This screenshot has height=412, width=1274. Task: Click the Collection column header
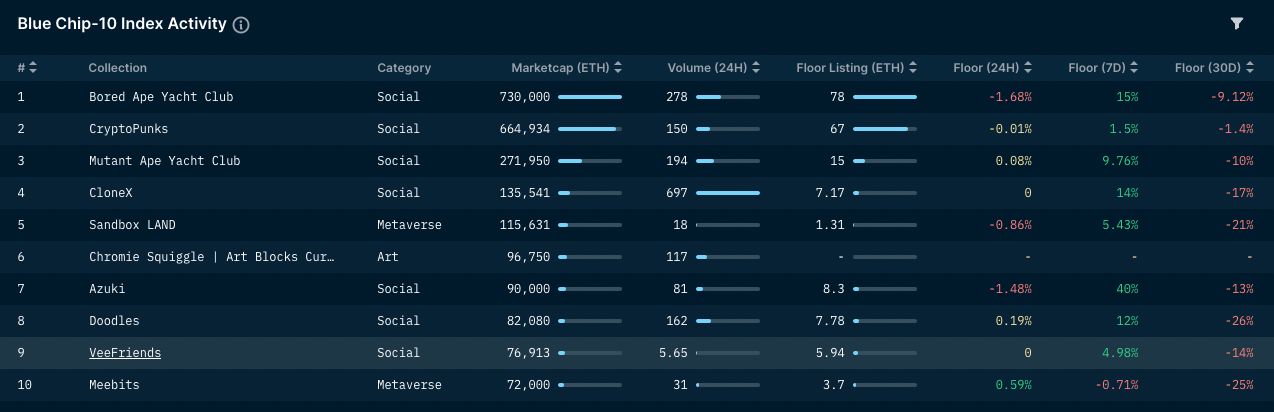click(x=118, y=68)
